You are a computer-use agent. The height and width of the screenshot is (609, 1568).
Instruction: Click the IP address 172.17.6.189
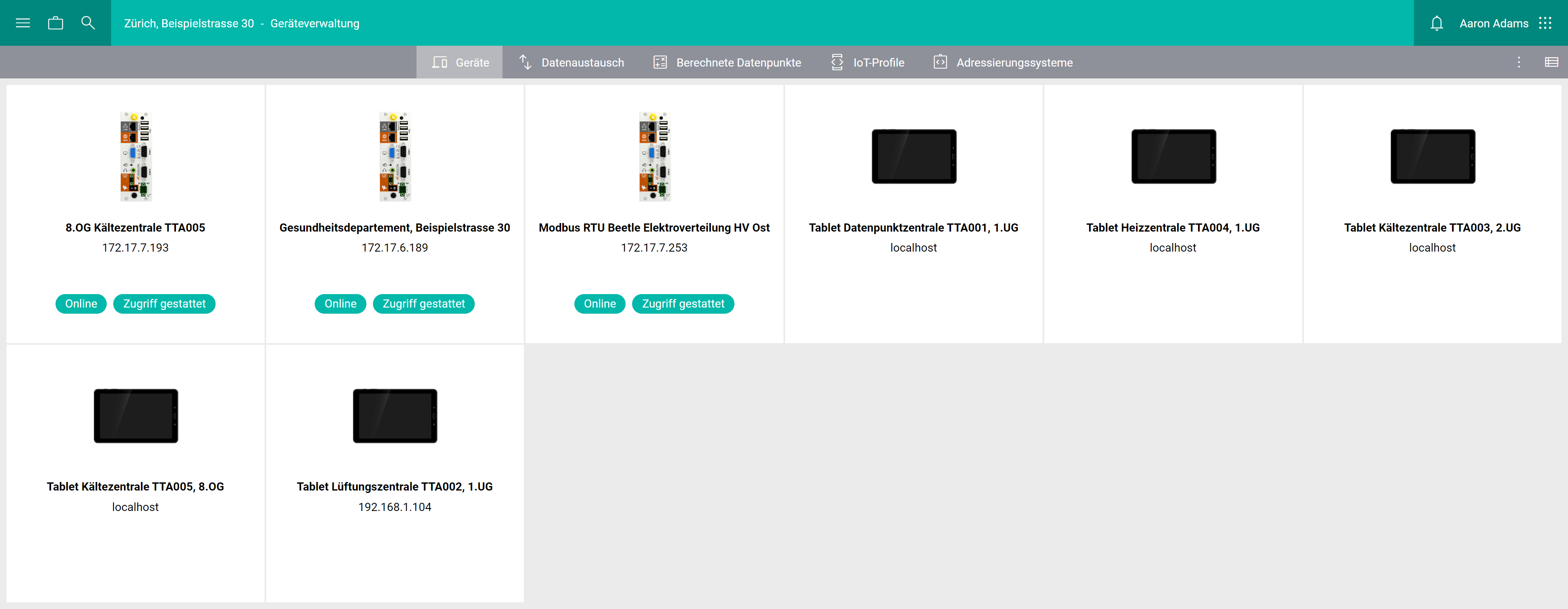tap(394, 248)
